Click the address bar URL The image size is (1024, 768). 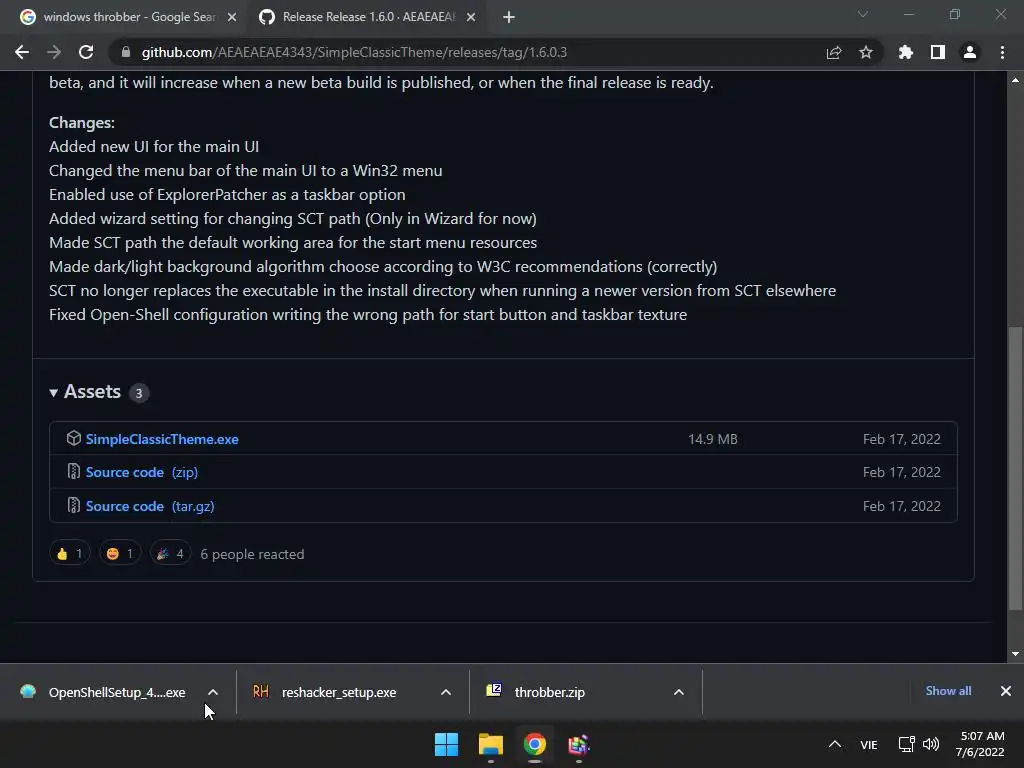(x=354, y=52)
